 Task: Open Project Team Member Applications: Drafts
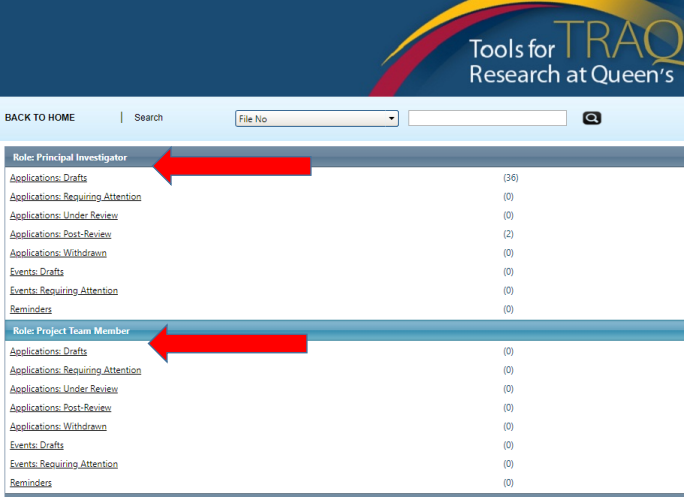tap(48, 352)
